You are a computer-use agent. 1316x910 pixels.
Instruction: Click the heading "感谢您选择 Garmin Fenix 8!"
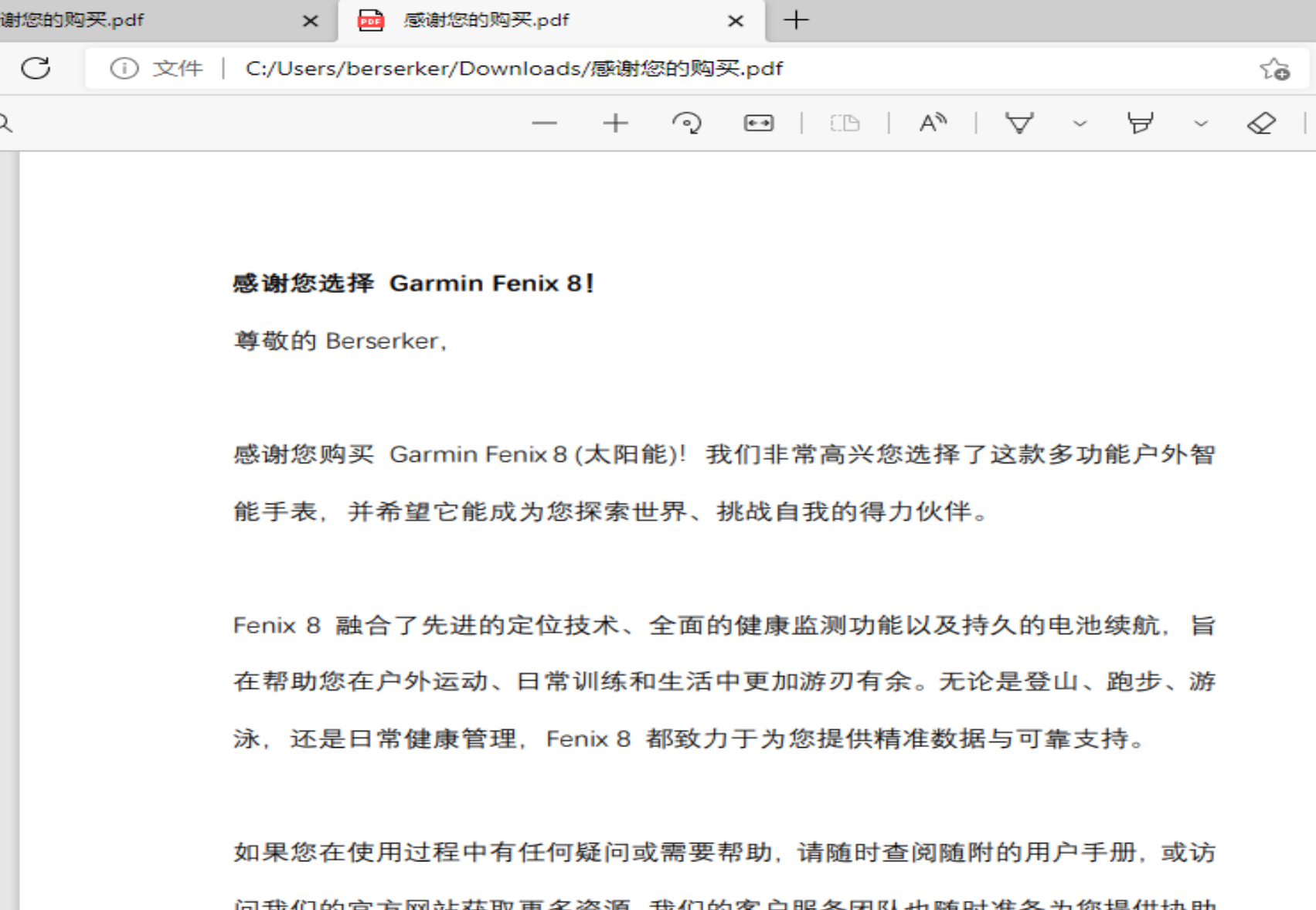[x=414, y=284]
